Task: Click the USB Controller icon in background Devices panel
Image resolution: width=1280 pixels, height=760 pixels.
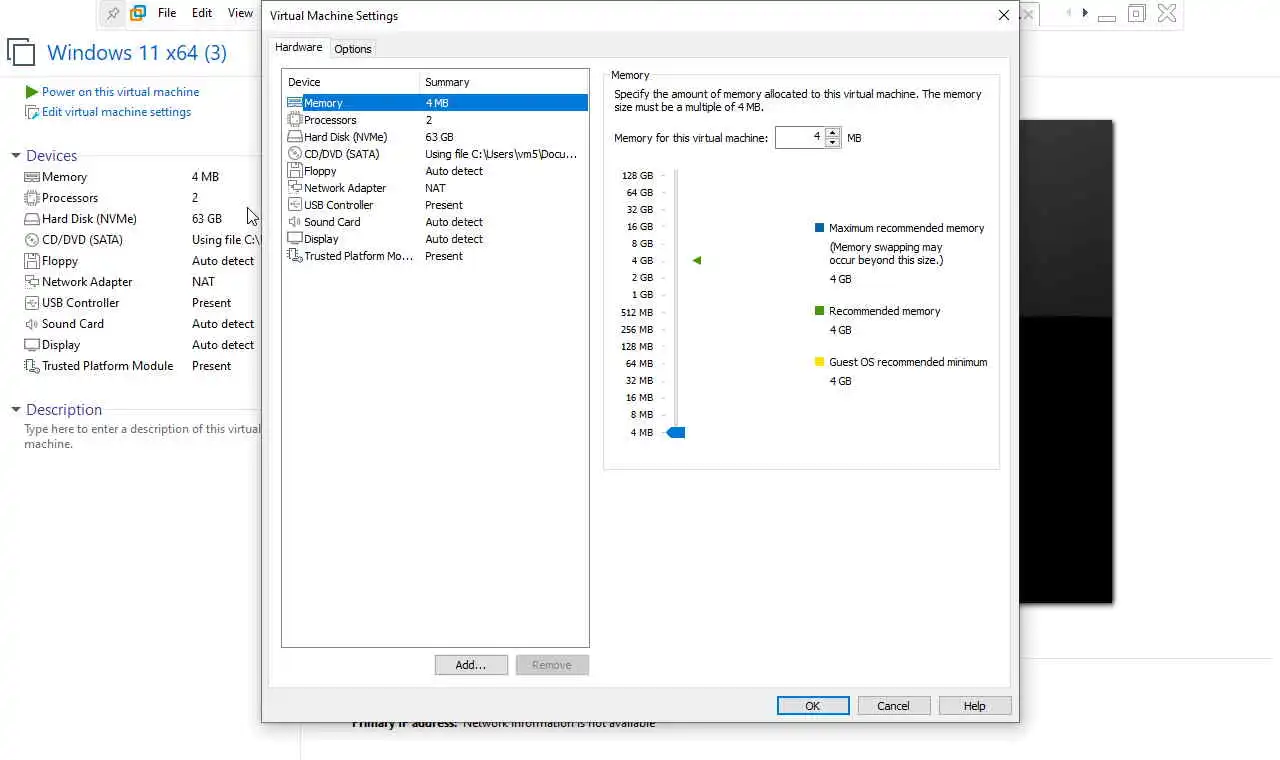Action: [x=32, y=303]
